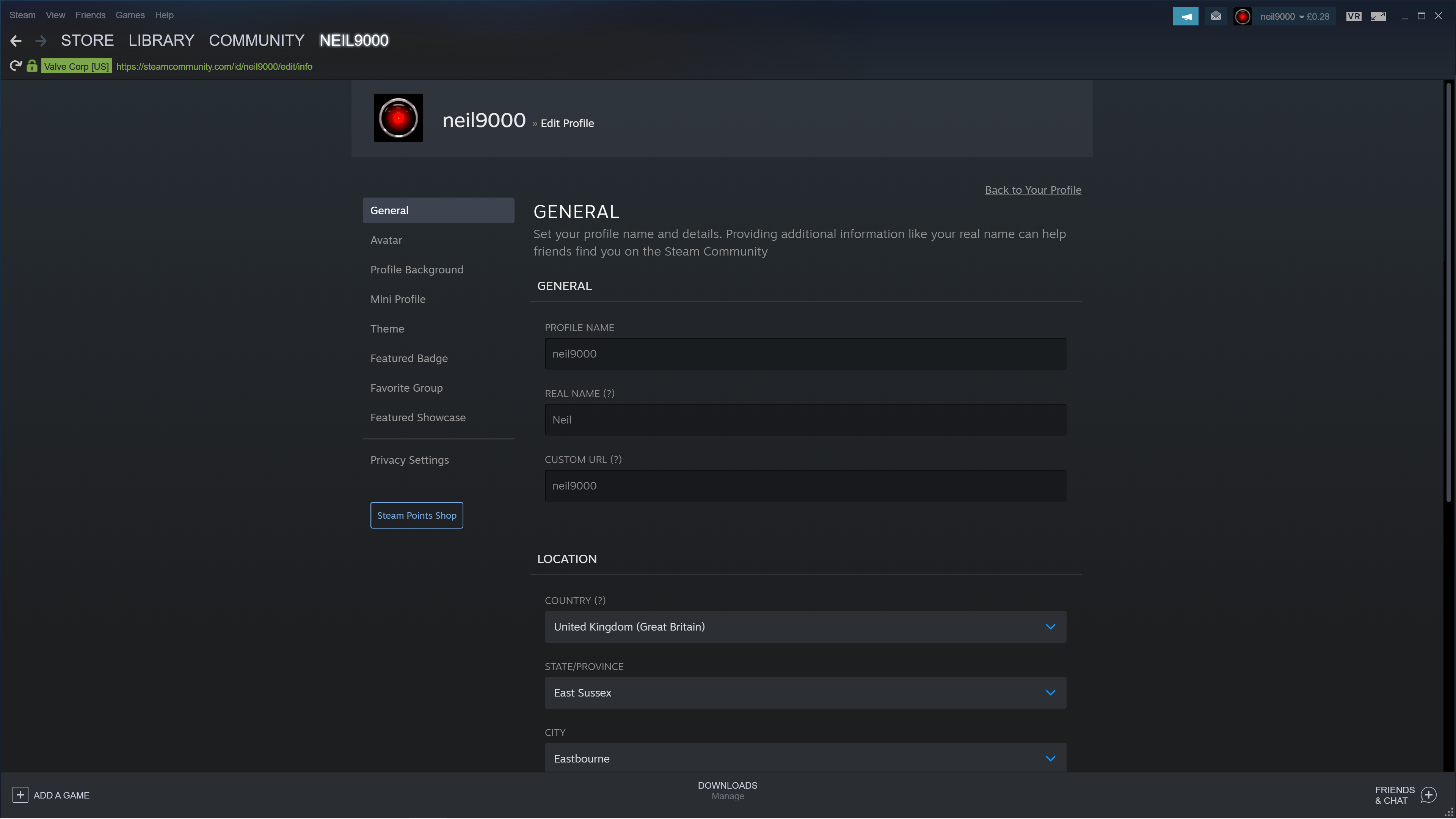The width and height of the screenshot is (1456, 819).
Task: Go to the COMMUNITY tab
Action: (257, 41)
